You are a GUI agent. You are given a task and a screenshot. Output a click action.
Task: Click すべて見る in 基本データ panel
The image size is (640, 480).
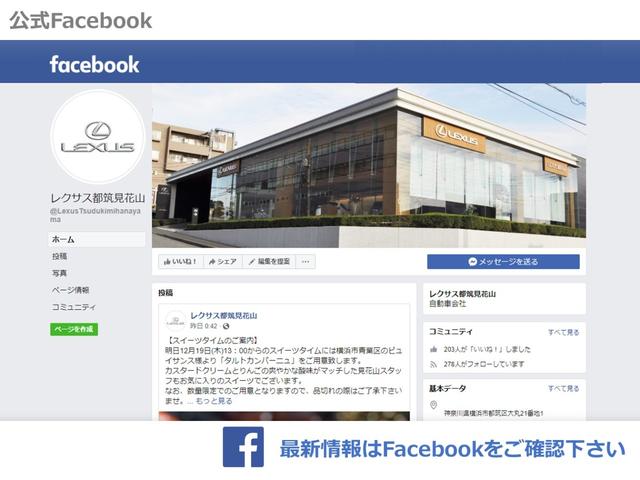pyautogui.click(x=563, y=388)
